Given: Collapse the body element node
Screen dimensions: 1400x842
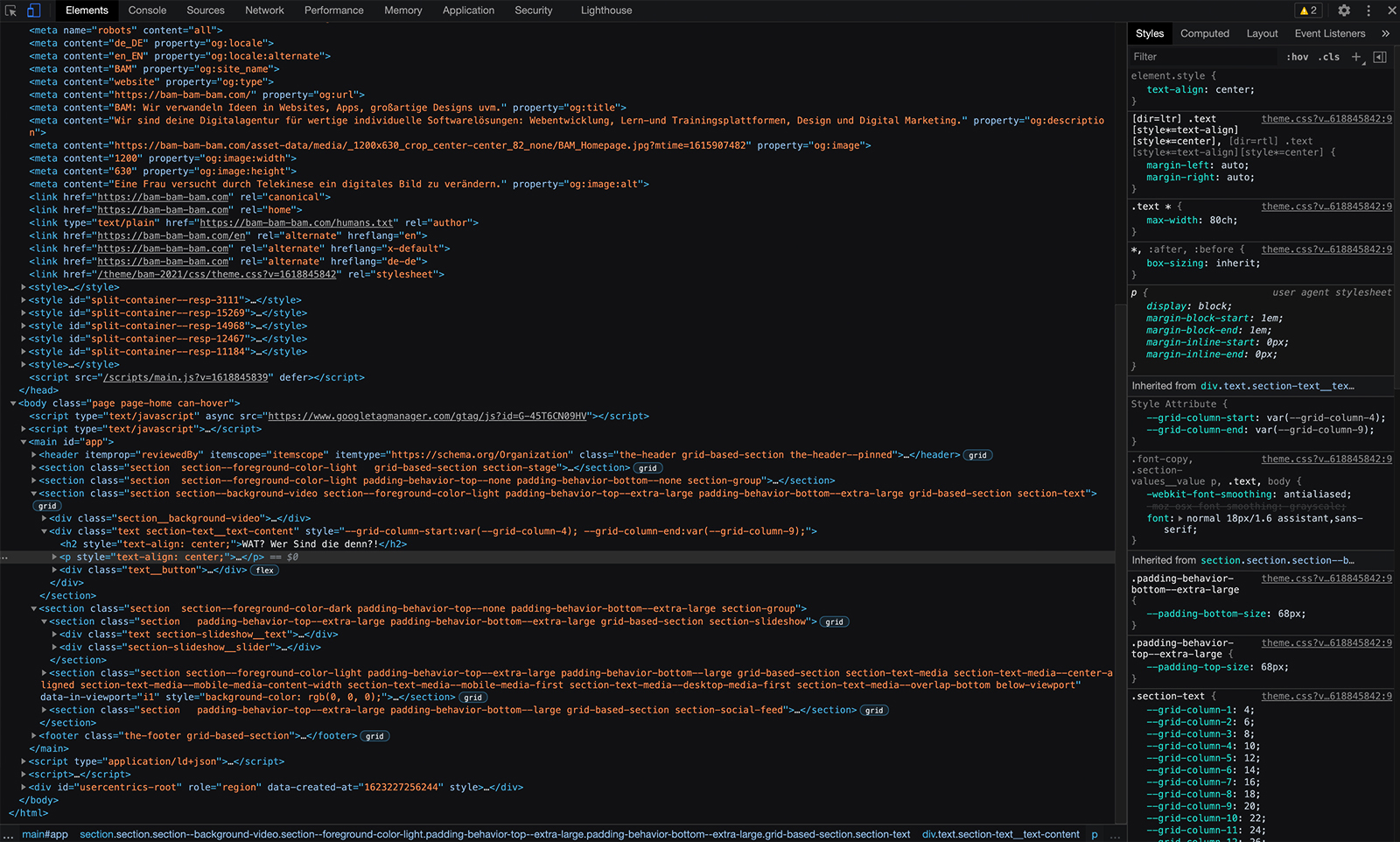Looking at the screenshot, I should pos(13,403).
